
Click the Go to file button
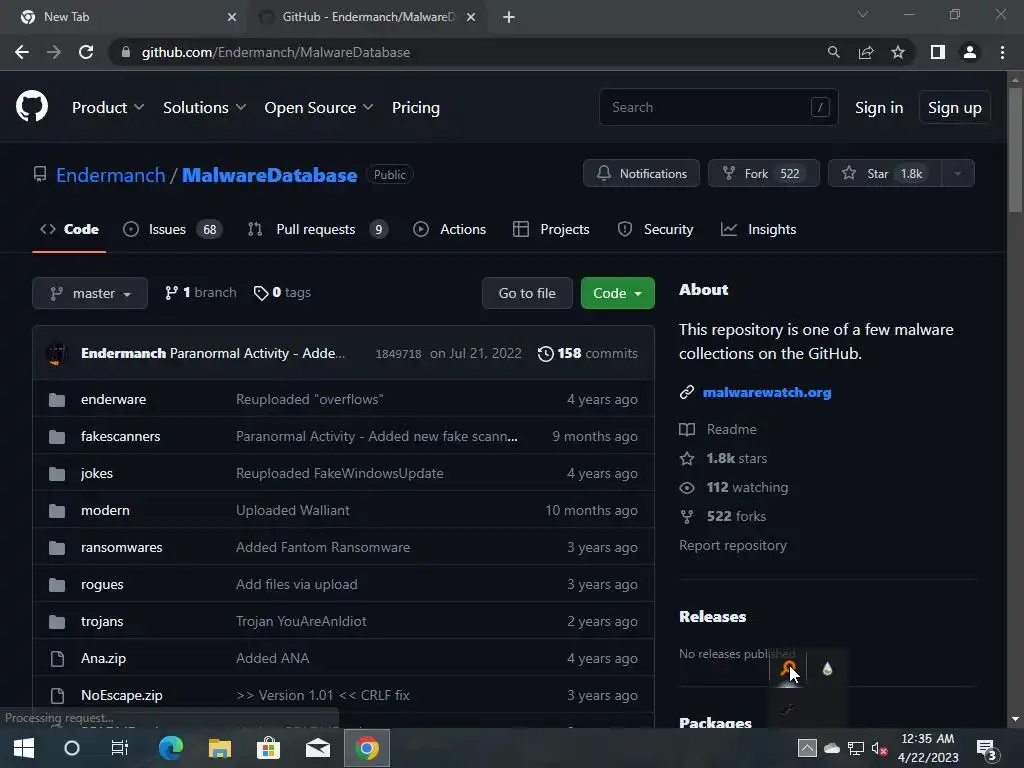pos(527,293)
